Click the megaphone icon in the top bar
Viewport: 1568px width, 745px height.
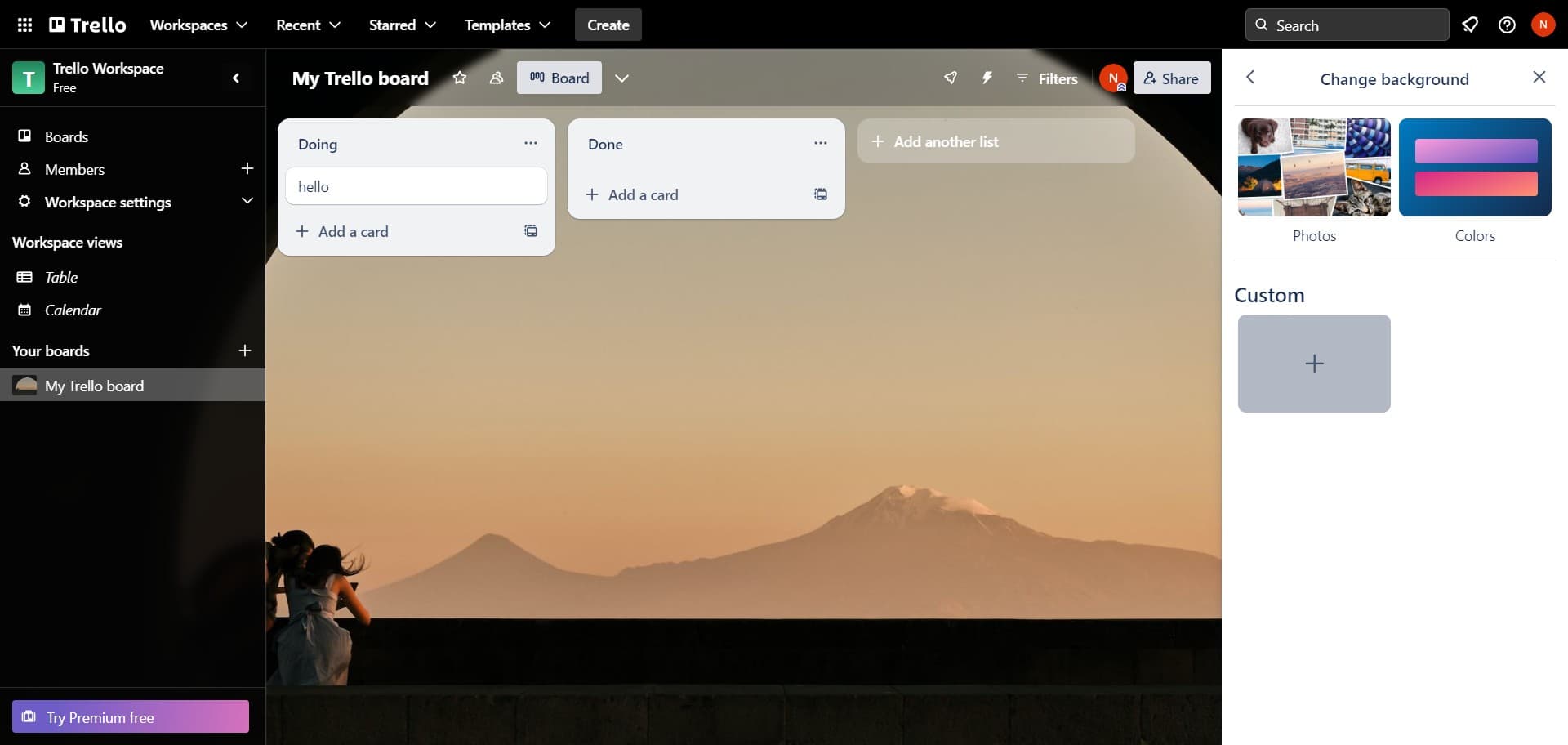[1471, 25]
